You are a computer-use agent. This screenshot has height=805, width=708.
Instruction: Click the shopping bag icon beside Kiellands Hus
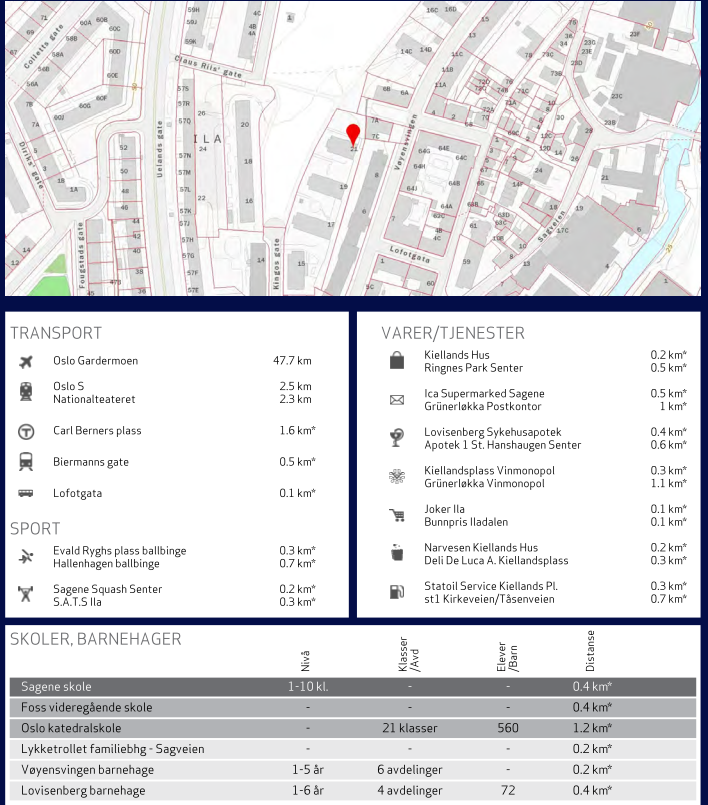tap(396, 361)
